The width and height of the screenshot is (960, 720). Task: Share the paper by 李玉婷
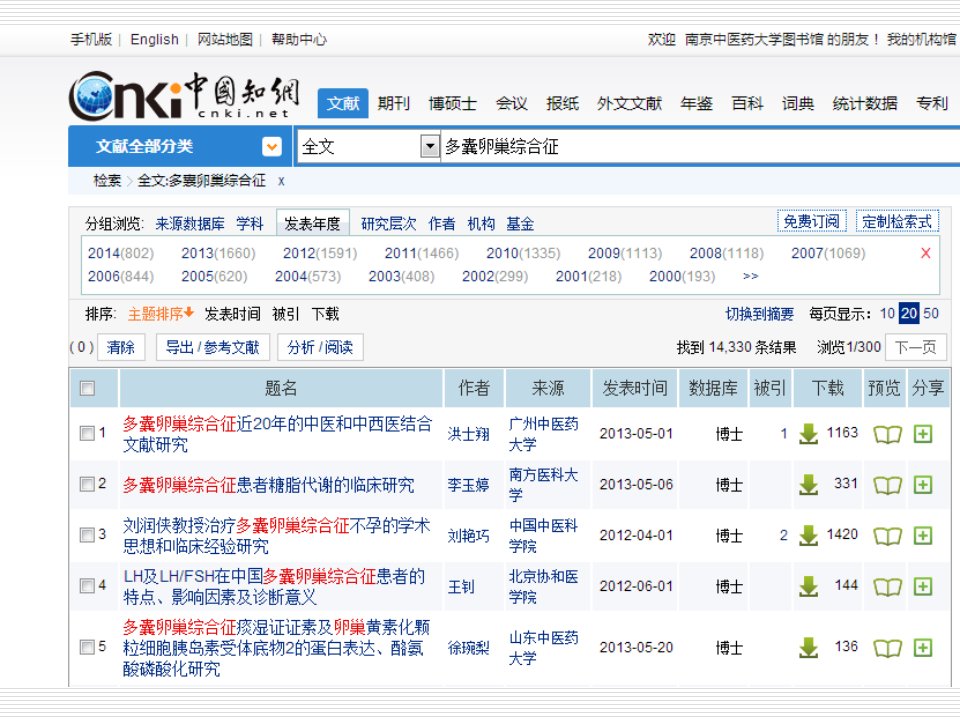tap(923, 485)
